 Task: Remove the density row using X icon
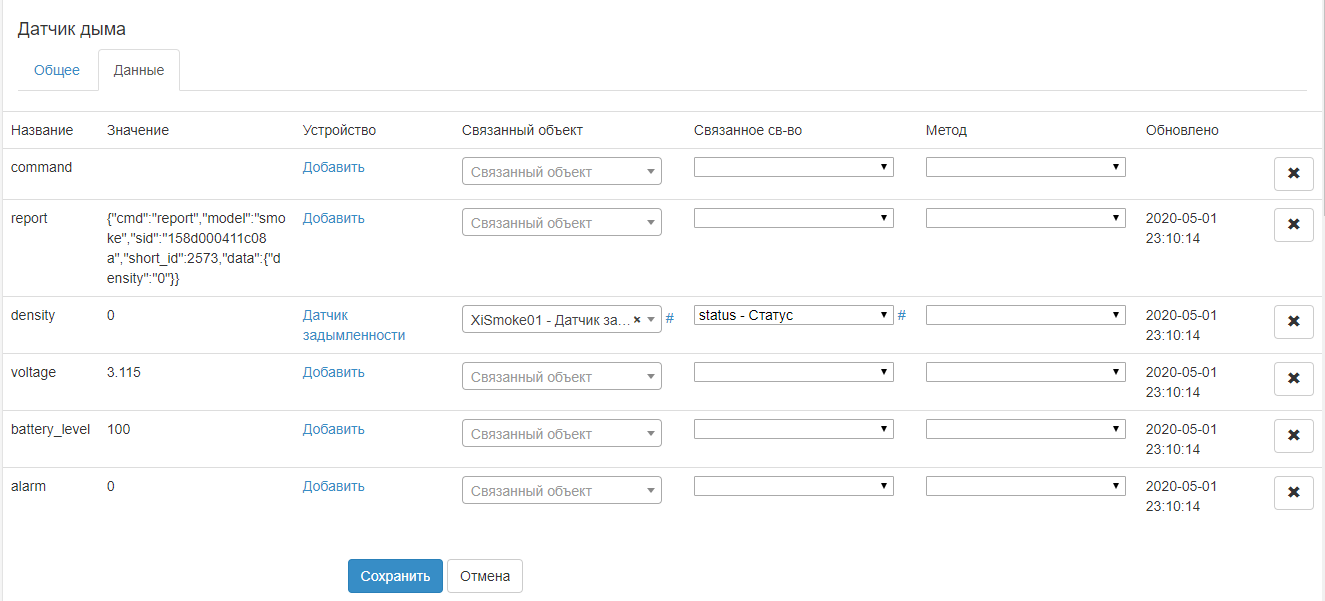1293,321
